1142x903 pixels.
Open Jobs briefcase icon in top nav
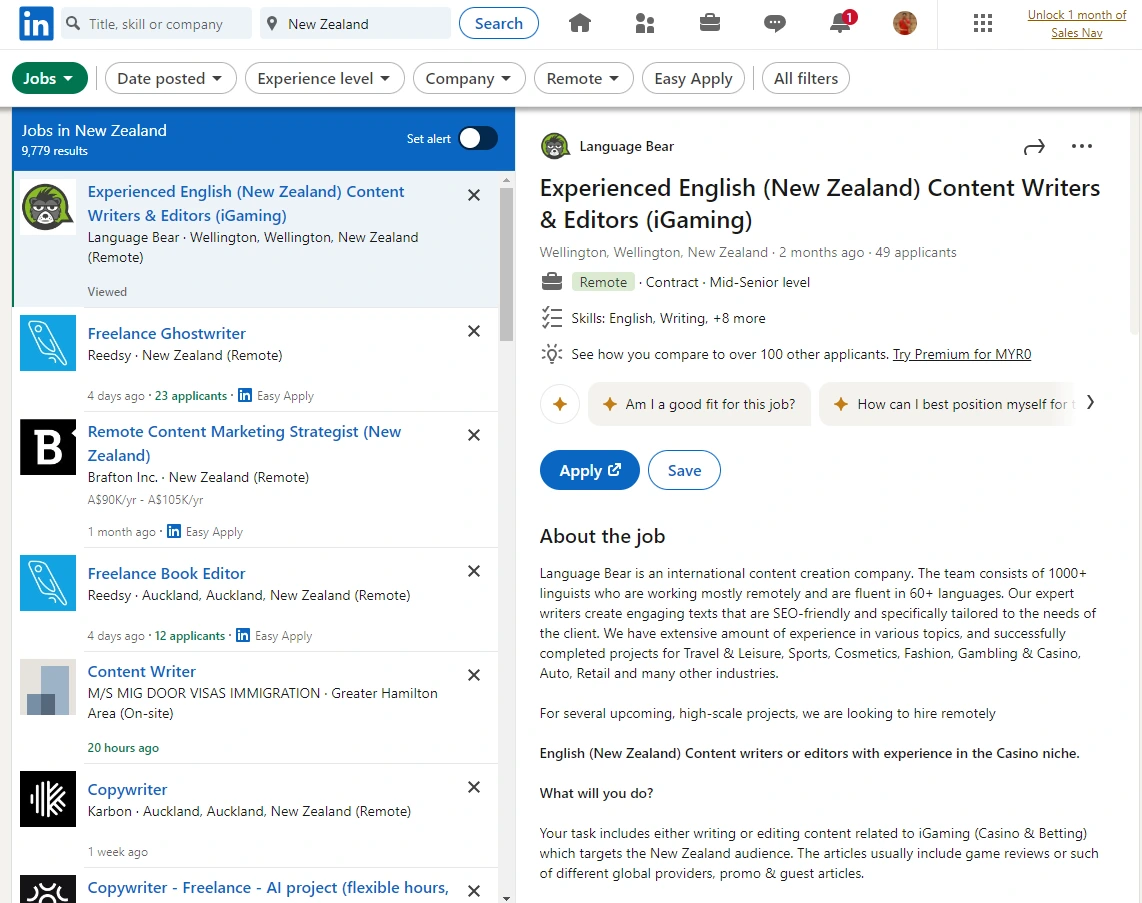click(709, 23)
